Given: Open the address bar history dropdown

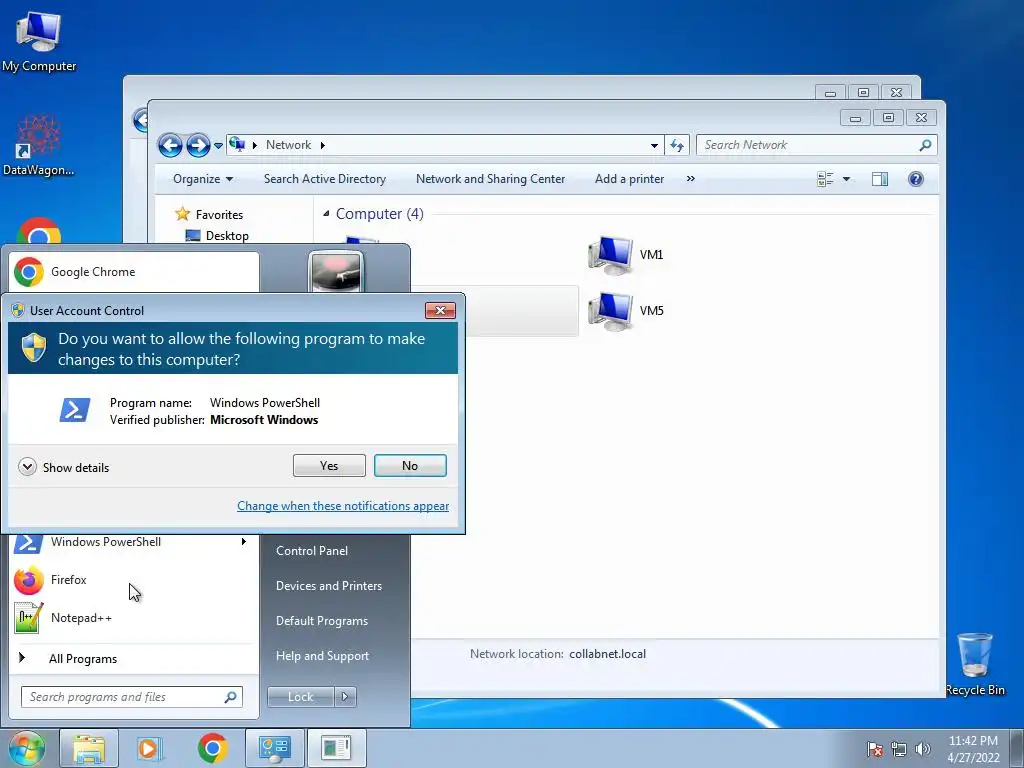Looking at the screenshot, I should pyautogui.click(x=654, y=146).
